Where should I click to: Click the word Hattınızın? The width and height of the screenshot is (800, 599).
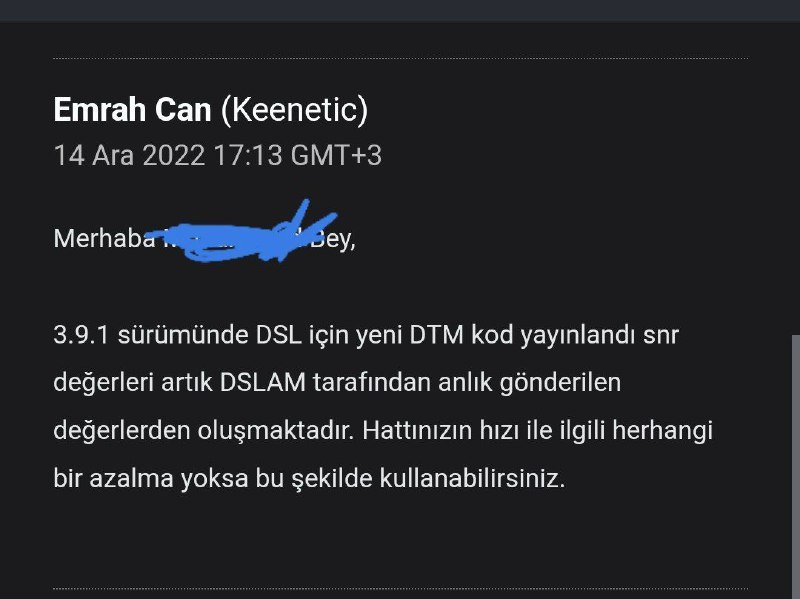tap(417, 430)
